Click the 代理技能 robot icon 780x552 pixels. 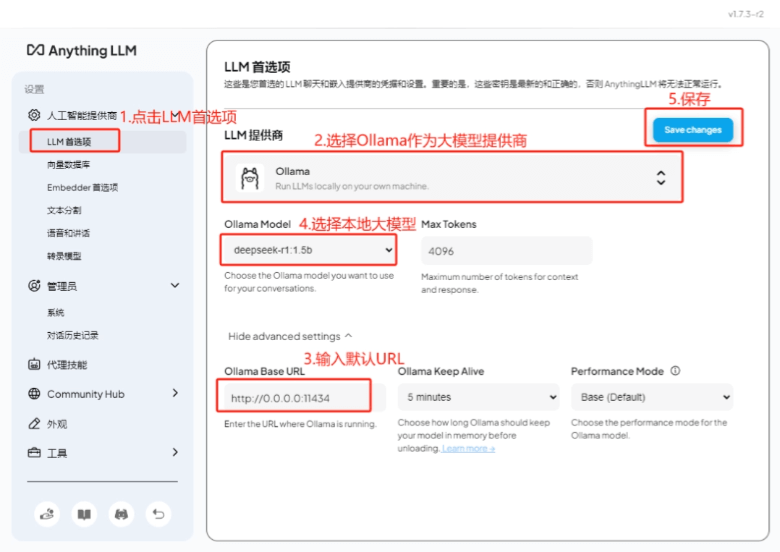point(34,365)
